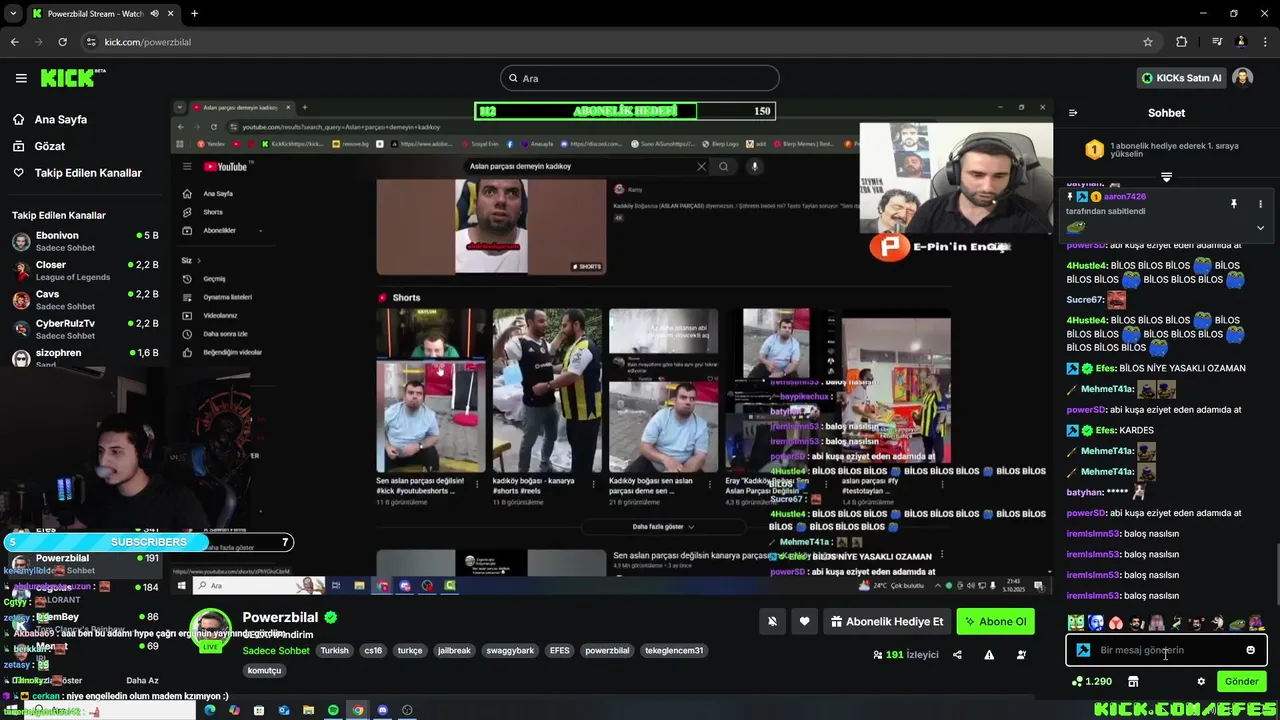This screenshot has width=1280, height=720.
Task: Open Chrome extensions puzzle icon
Action: [x=1182, y=42]
